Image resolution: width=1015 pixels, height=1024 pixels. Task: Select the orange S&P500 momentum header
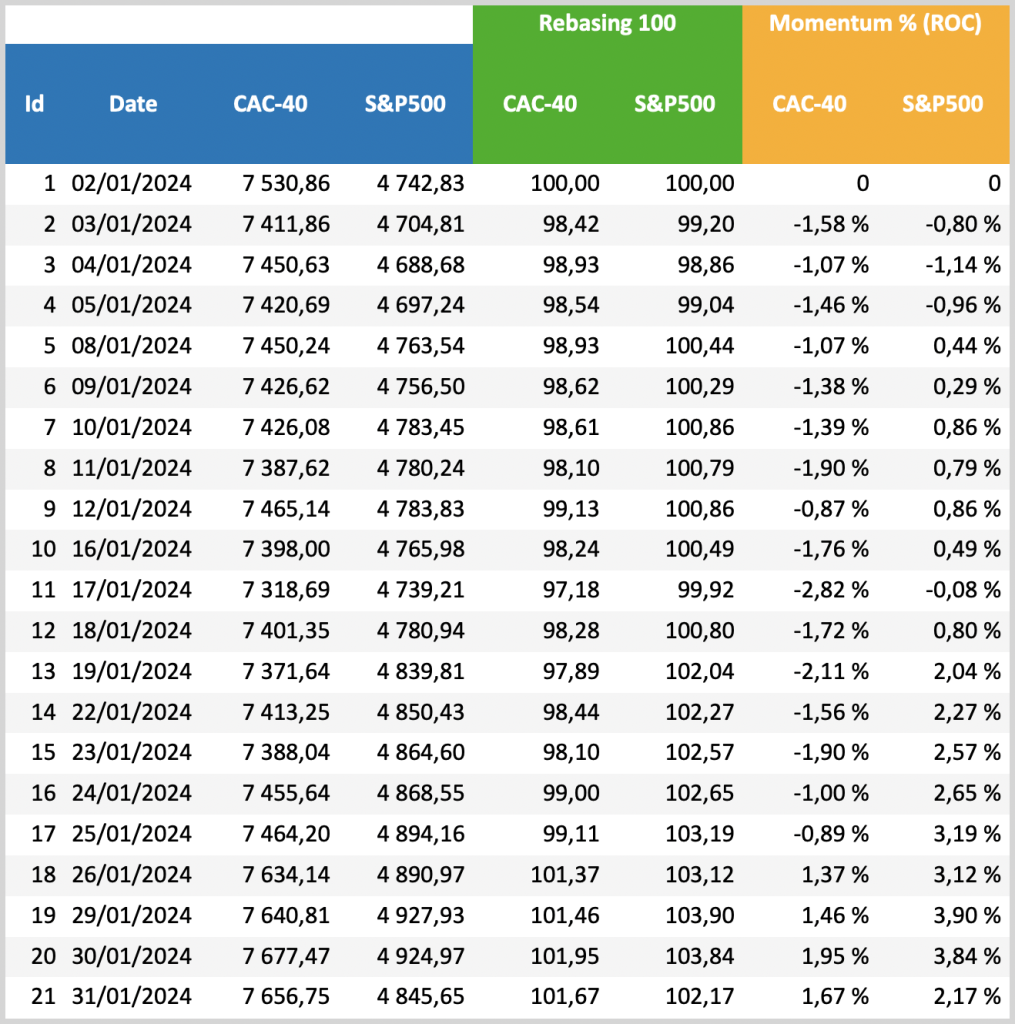point(942,104)
